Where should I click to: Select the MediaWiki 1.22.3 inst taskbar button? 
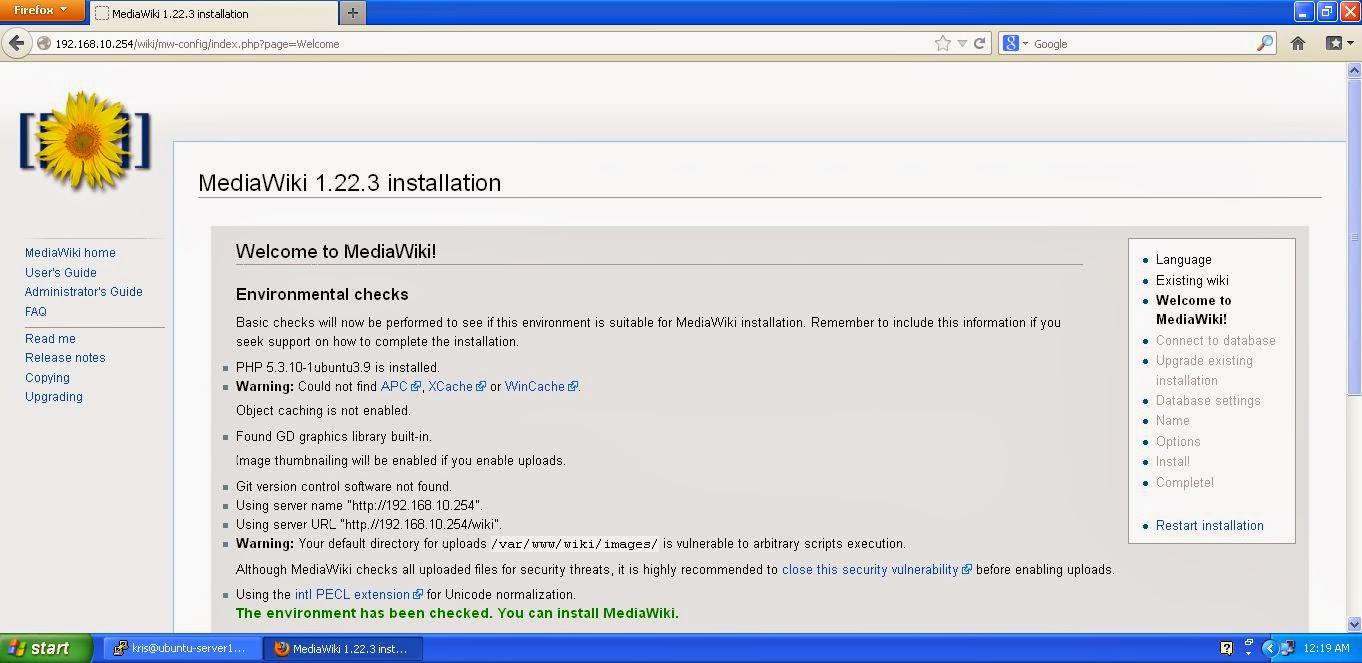point(343,648)
